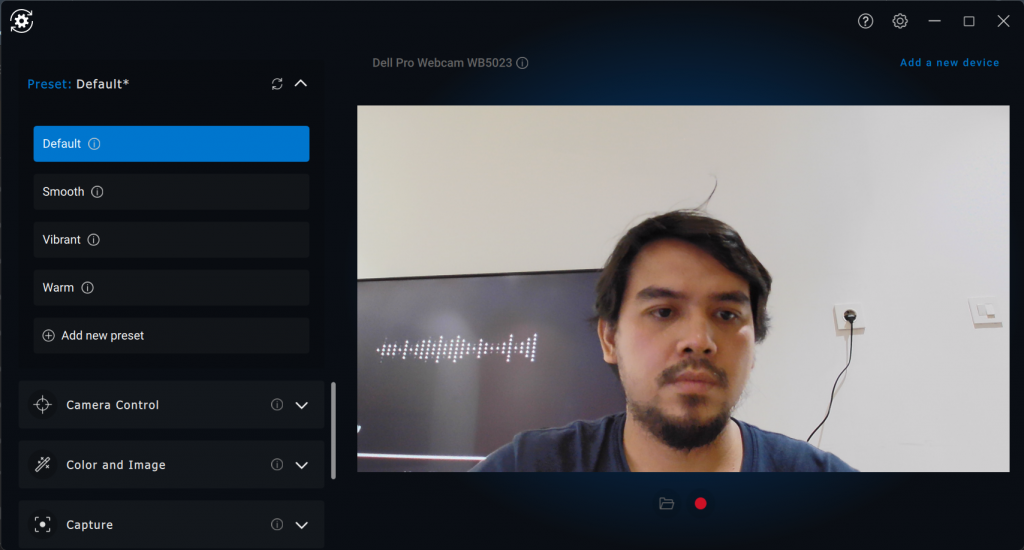Expand the Camera Control section
Screen dimensions: 1024x550
[302, 405]
